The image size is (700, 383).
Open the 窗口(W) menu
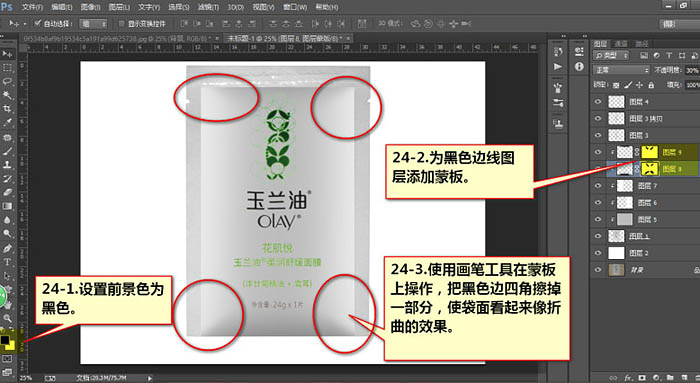coord(295,7)
